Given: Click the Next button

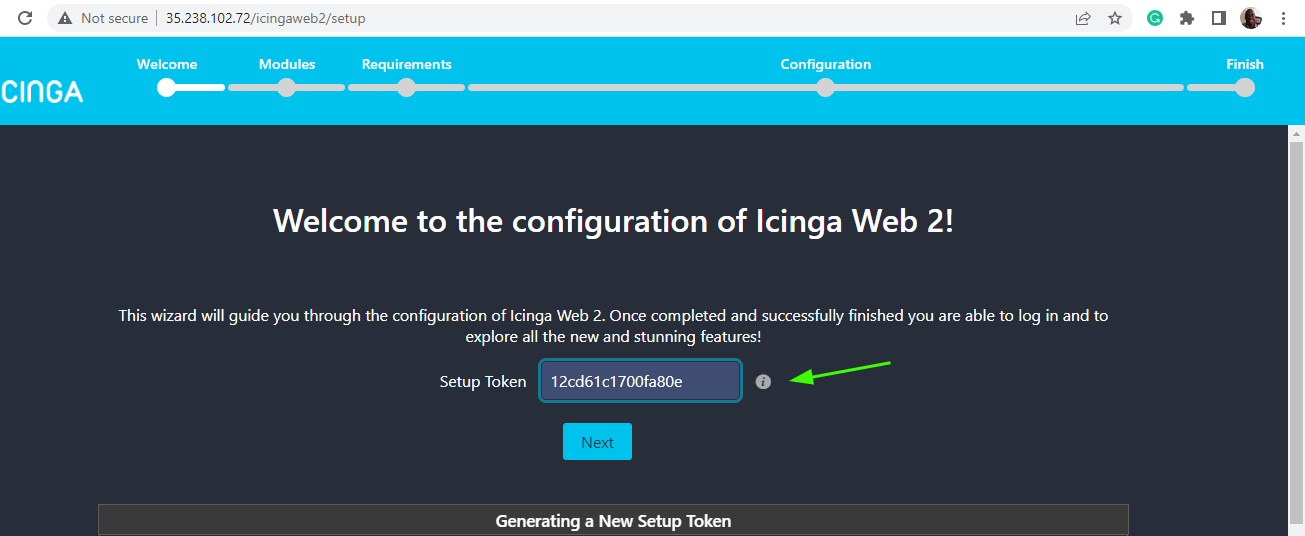Looking at the screenshot, I should 597,442.
